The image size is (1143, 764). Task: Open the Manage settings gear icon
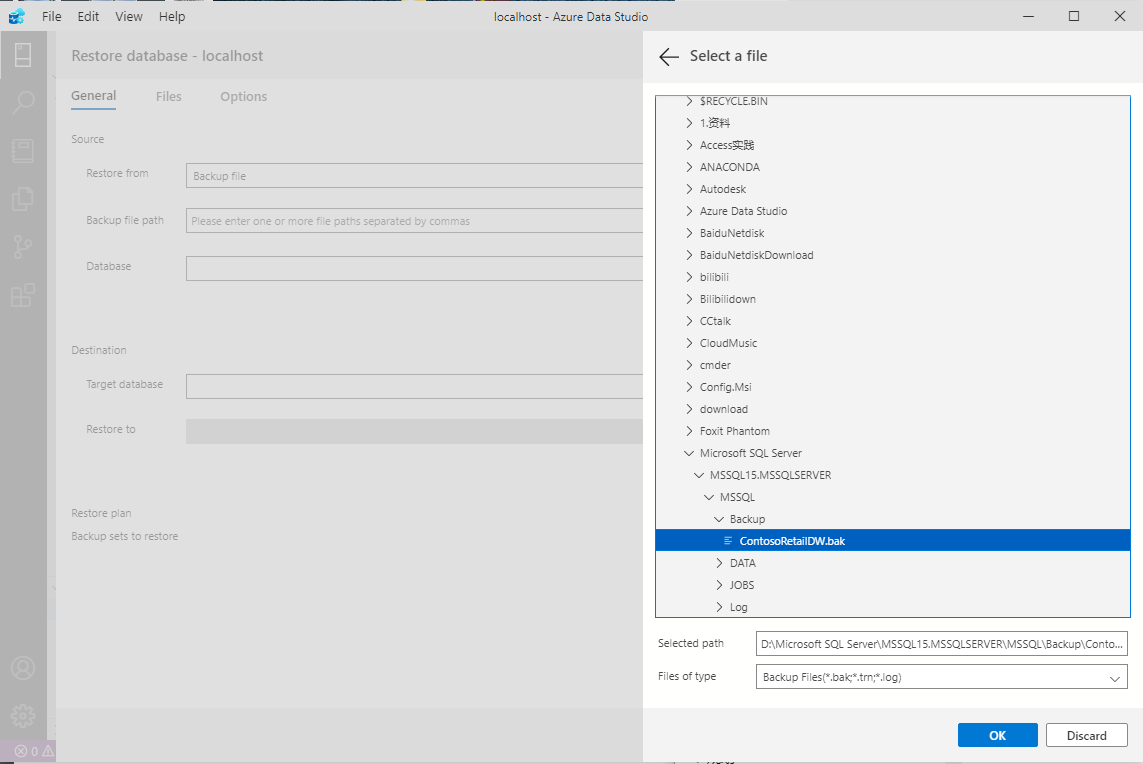coord(23,716)
